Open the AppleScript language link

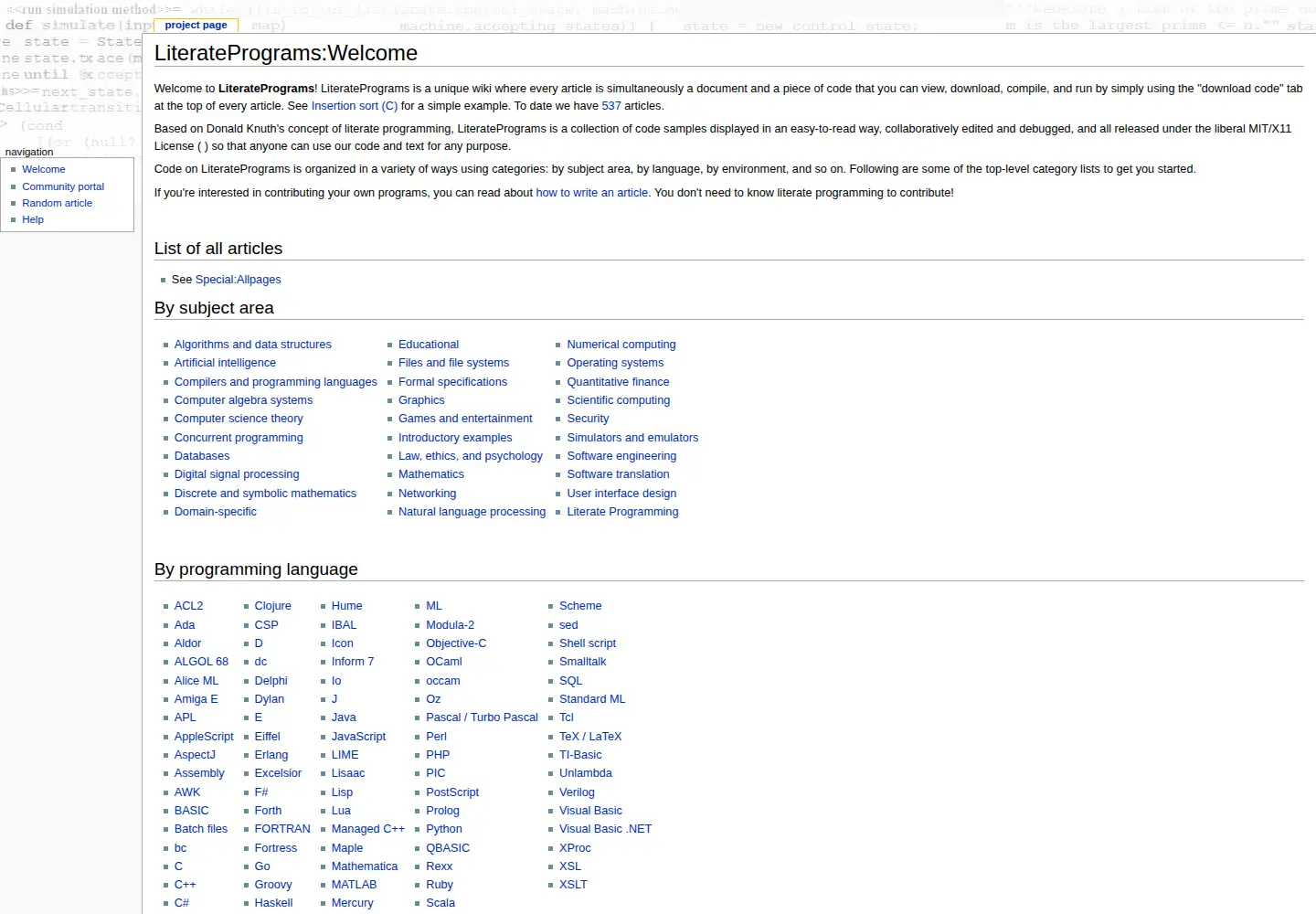point(204,737)
